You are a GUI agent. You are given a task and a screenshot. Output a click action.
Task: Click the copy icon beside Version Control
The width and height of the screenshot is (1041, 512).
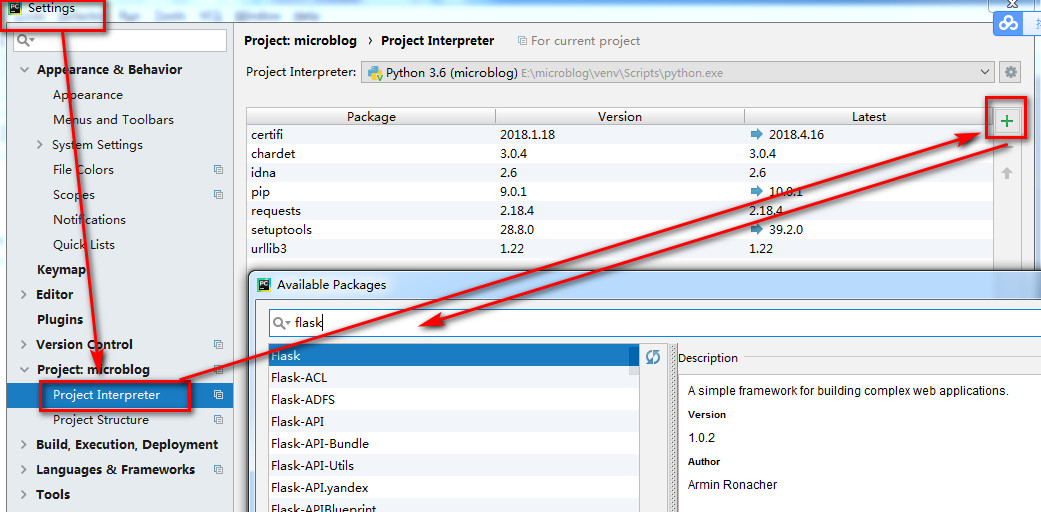pyautogui.click(x=218, y=344)
